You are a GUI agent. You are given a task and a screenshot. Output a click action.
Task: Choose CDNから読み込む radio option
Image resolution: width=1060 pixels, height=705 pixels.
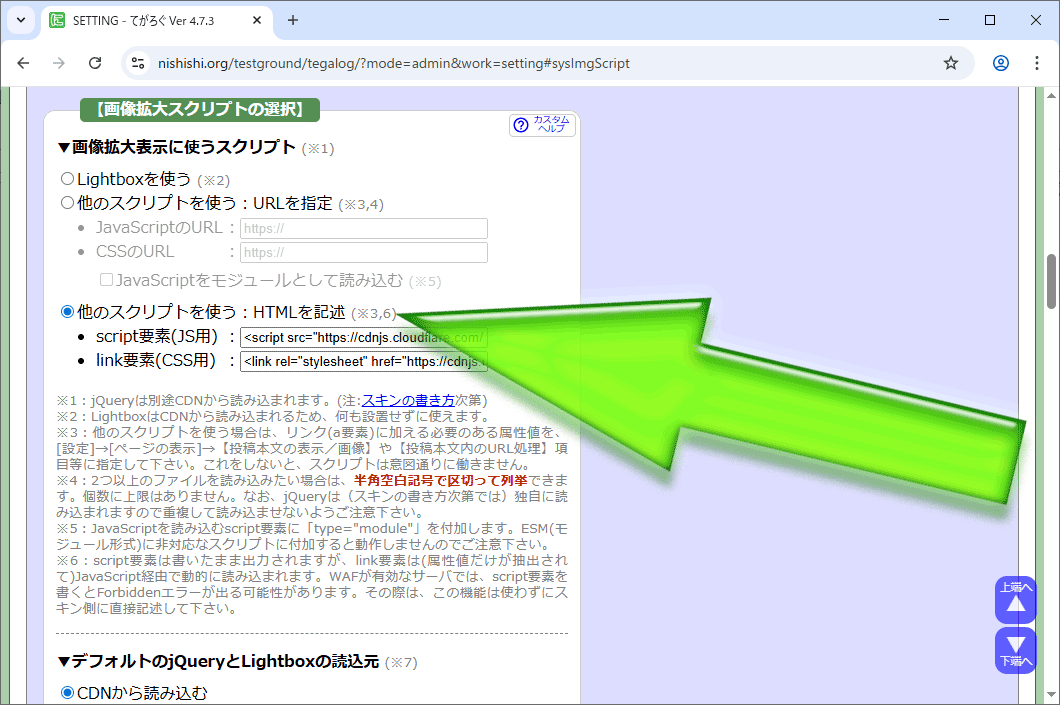point(68,692)
